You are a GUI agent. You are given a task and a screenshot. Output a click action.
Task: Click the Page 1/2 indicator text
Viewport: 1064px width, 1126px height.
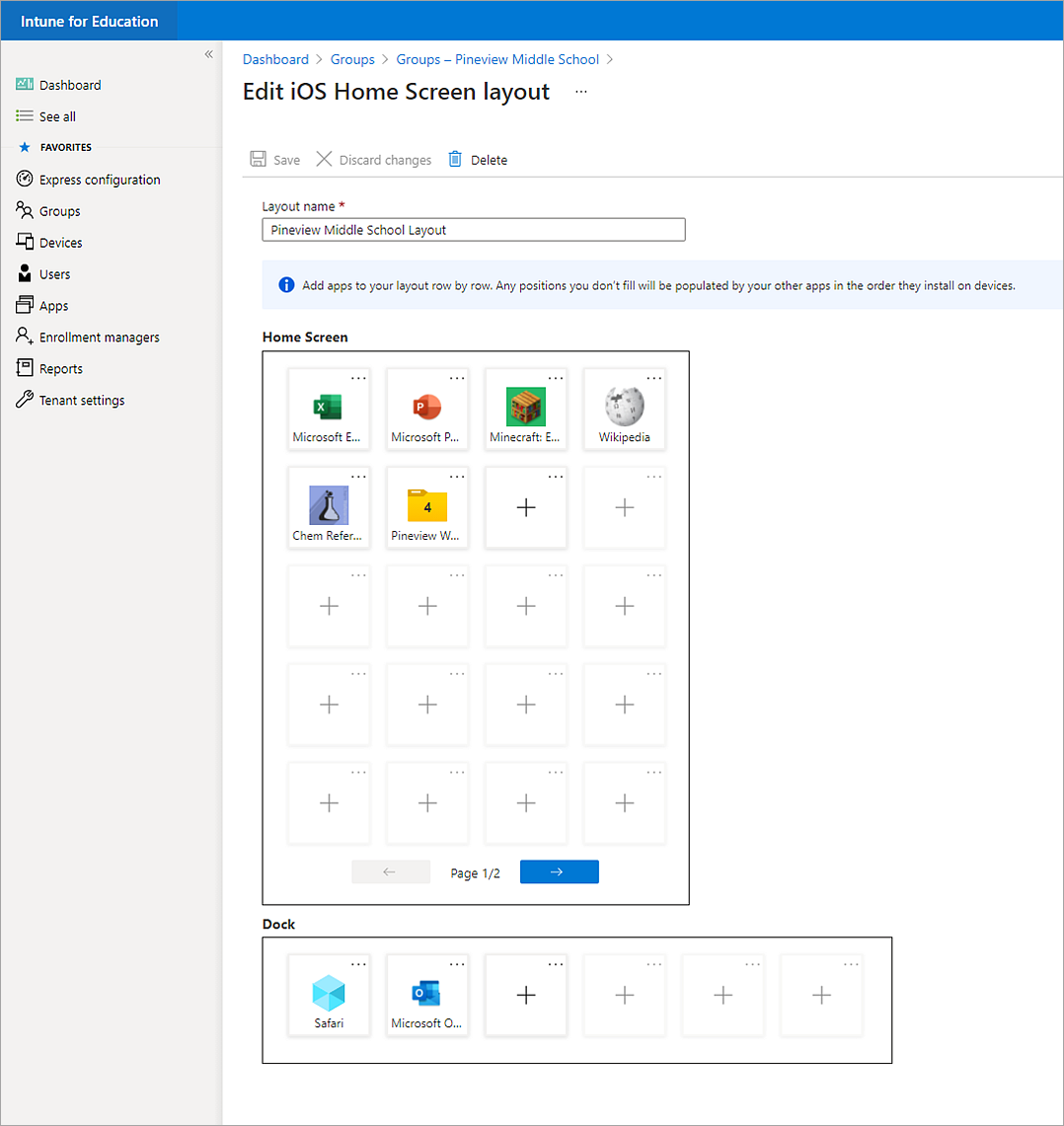pos(475,873)
